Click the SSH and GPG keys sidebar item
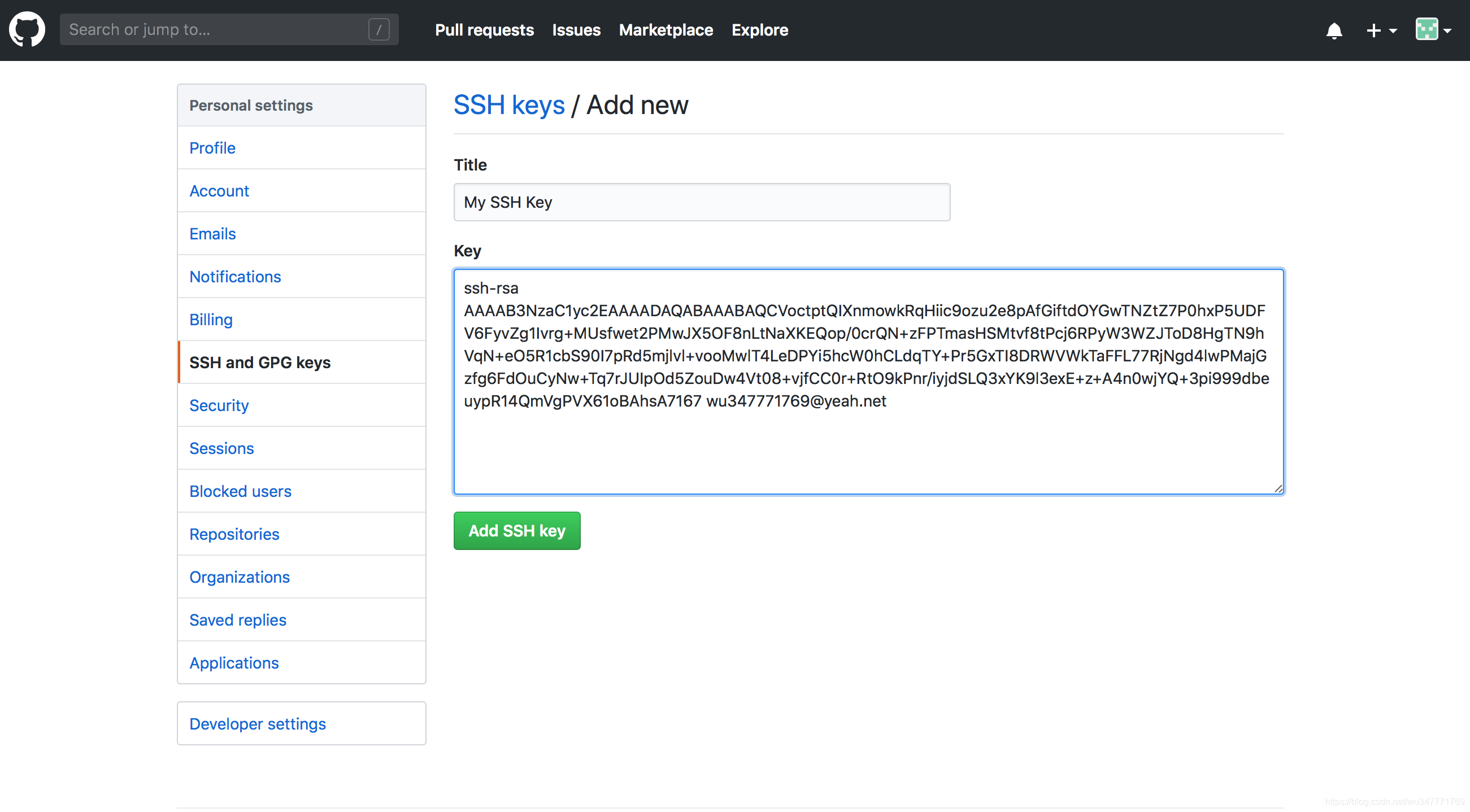Viewport: 1470px width, 812px height. [260, 362]
